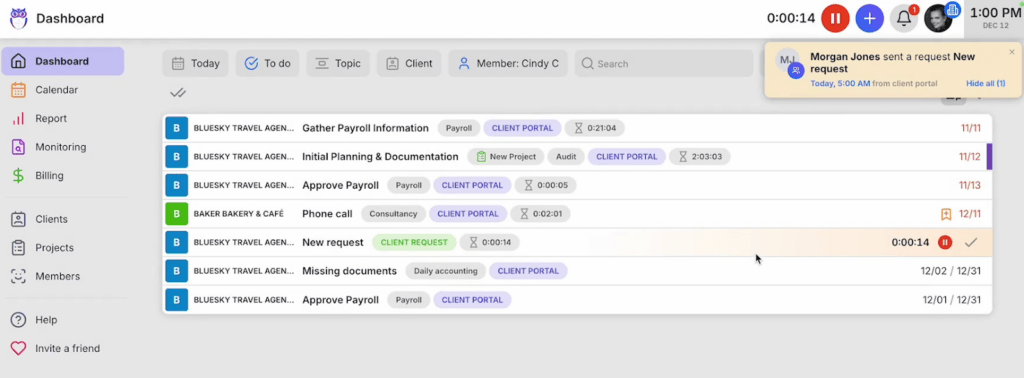Click the 0:02:01 time badge
Viewport: 1024px width, 378px height.
pyautogui.click(x=540, y=213)
